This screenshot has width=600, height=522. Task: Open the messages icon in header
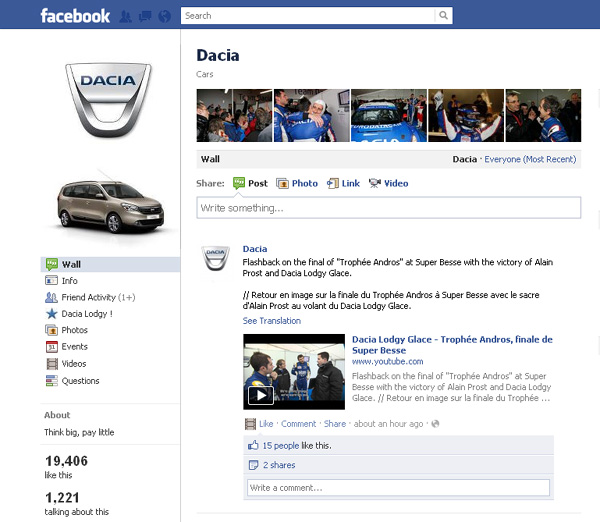(x=145, y=16)
